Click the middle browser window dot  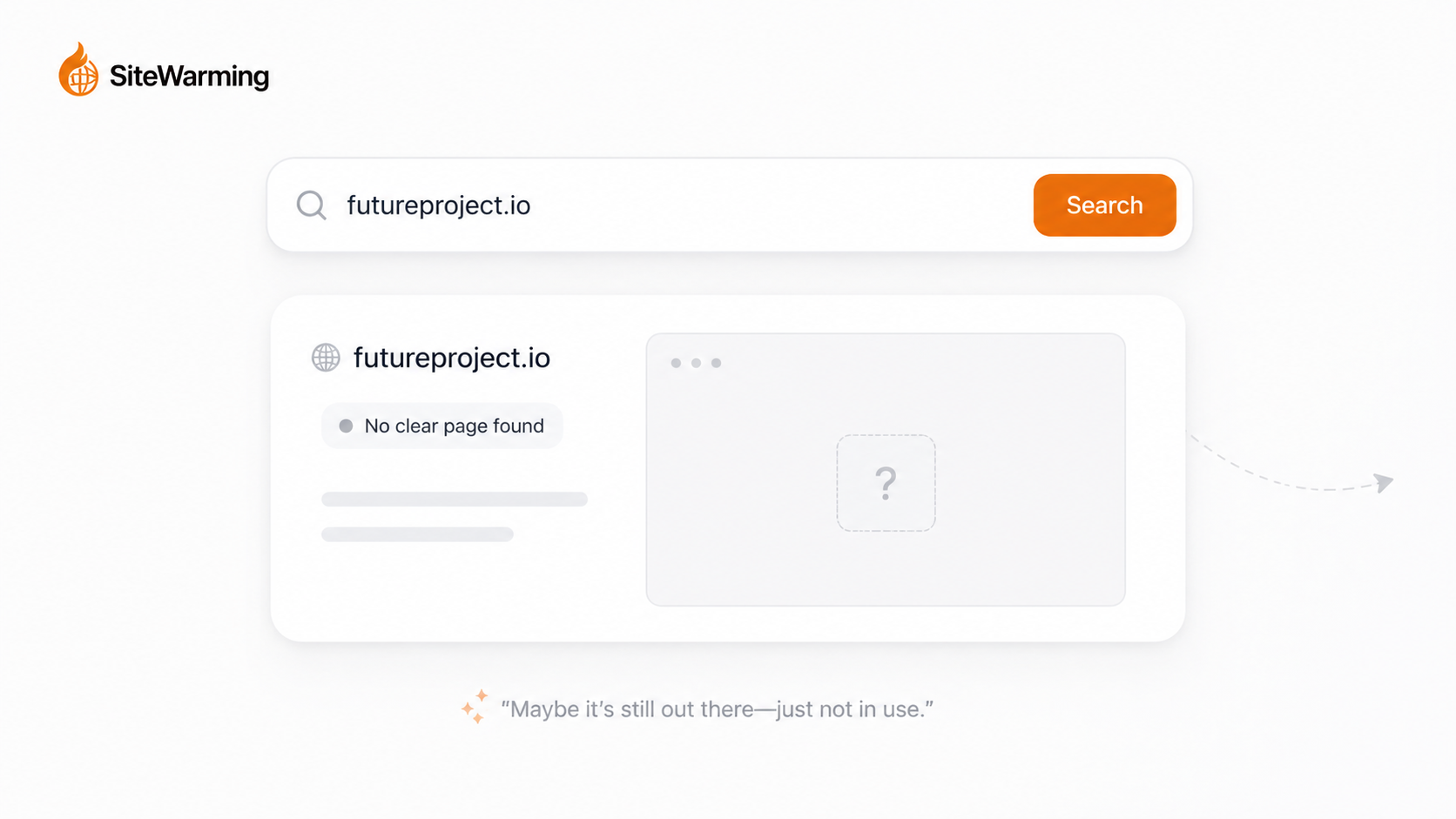coord(696,363)
